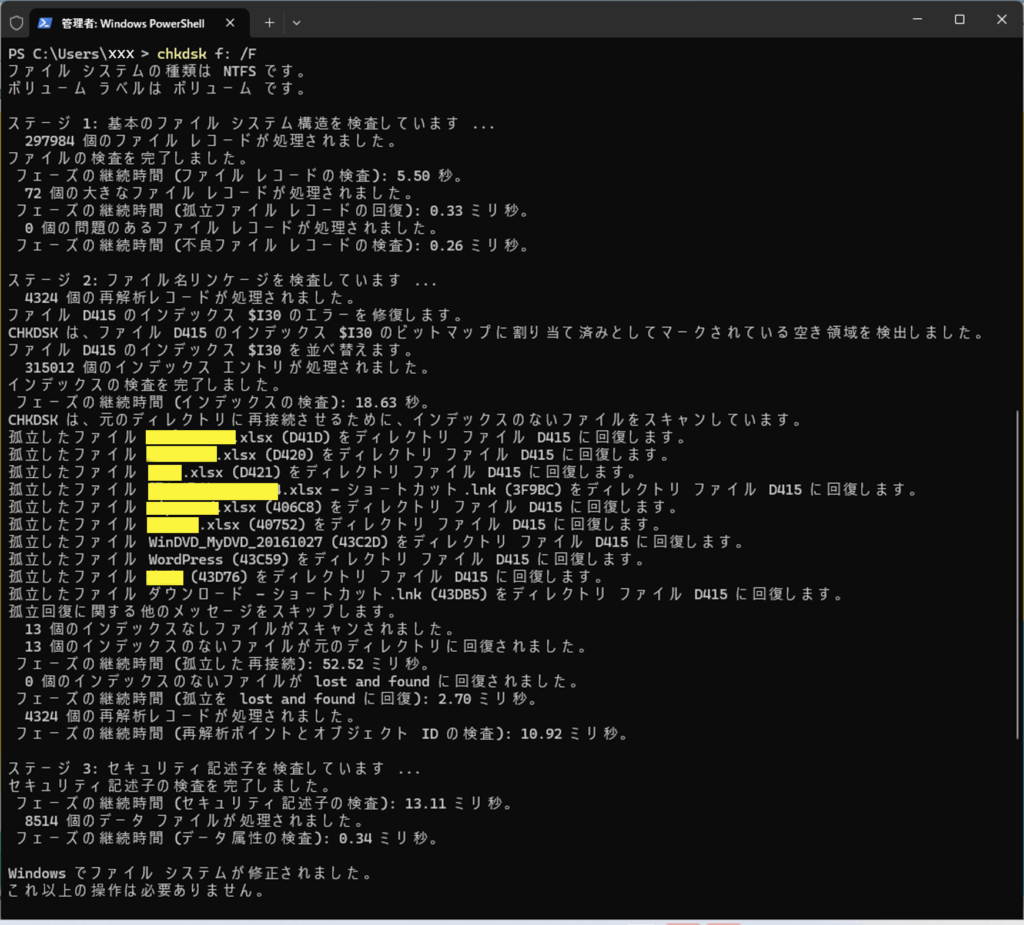Click the 'ステージ 3' heading line

(214, 768)
